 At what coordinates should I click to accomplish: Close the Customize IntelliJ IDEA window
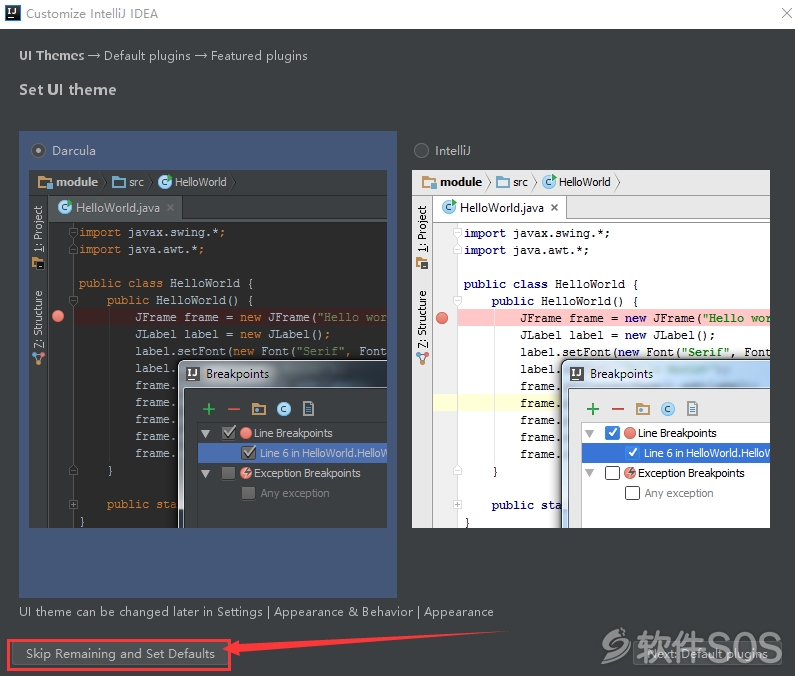(786, 14)
